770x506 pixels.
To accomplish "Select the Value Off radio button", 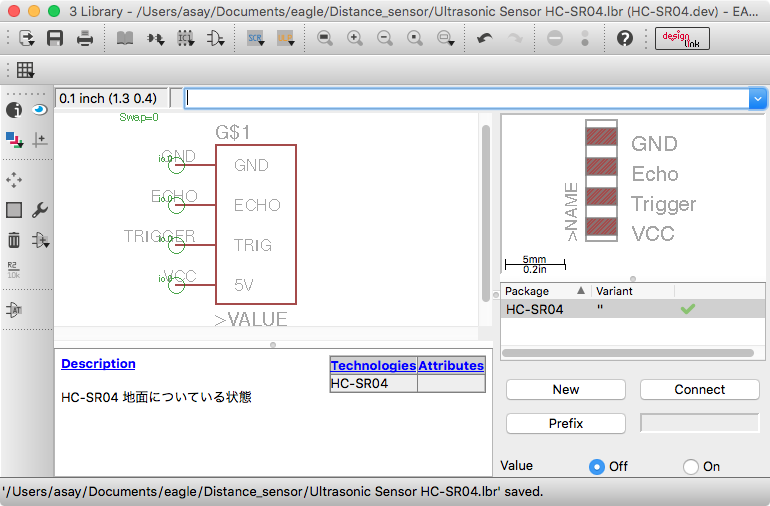I will (597, 467).
